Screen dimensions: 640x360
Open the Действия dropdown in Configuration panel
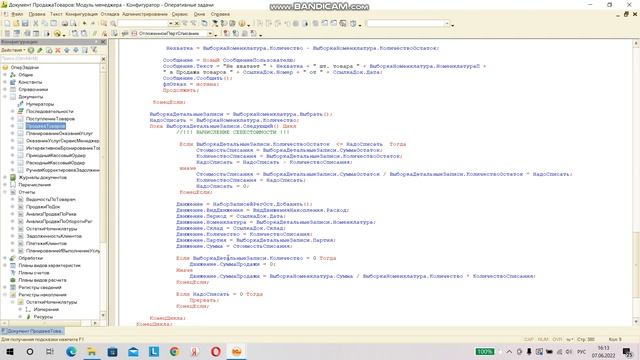pos(13,50)
